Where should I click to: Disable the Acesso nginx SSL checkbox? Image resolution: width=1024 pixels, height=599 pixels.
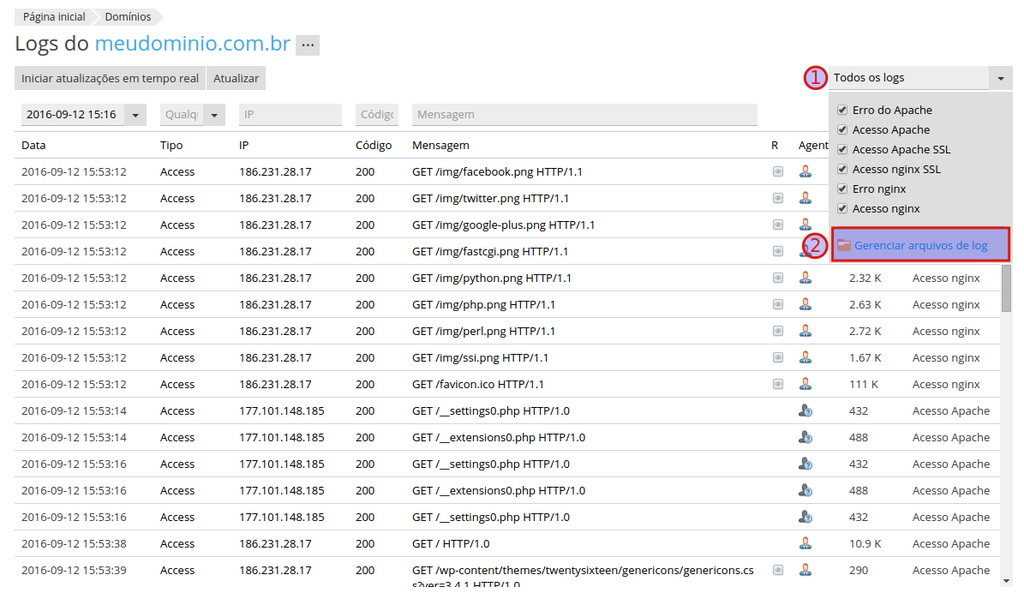tap(843, 168)
